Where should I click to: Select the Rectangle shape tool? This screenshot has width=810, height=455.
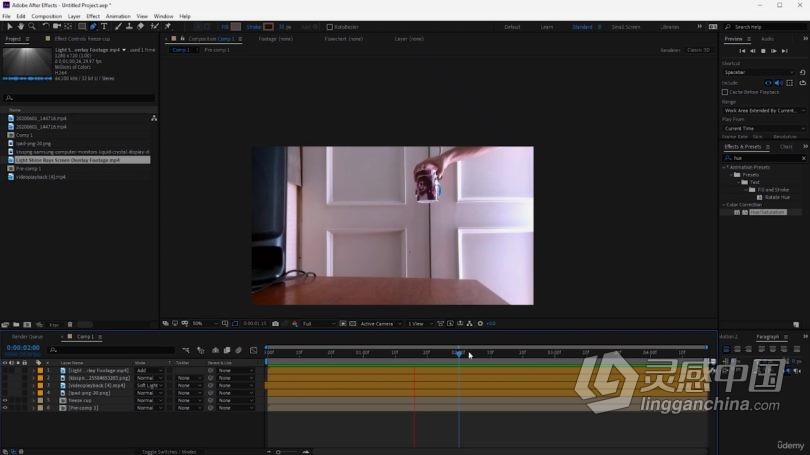pyautogui.click(x=82, y=26)
